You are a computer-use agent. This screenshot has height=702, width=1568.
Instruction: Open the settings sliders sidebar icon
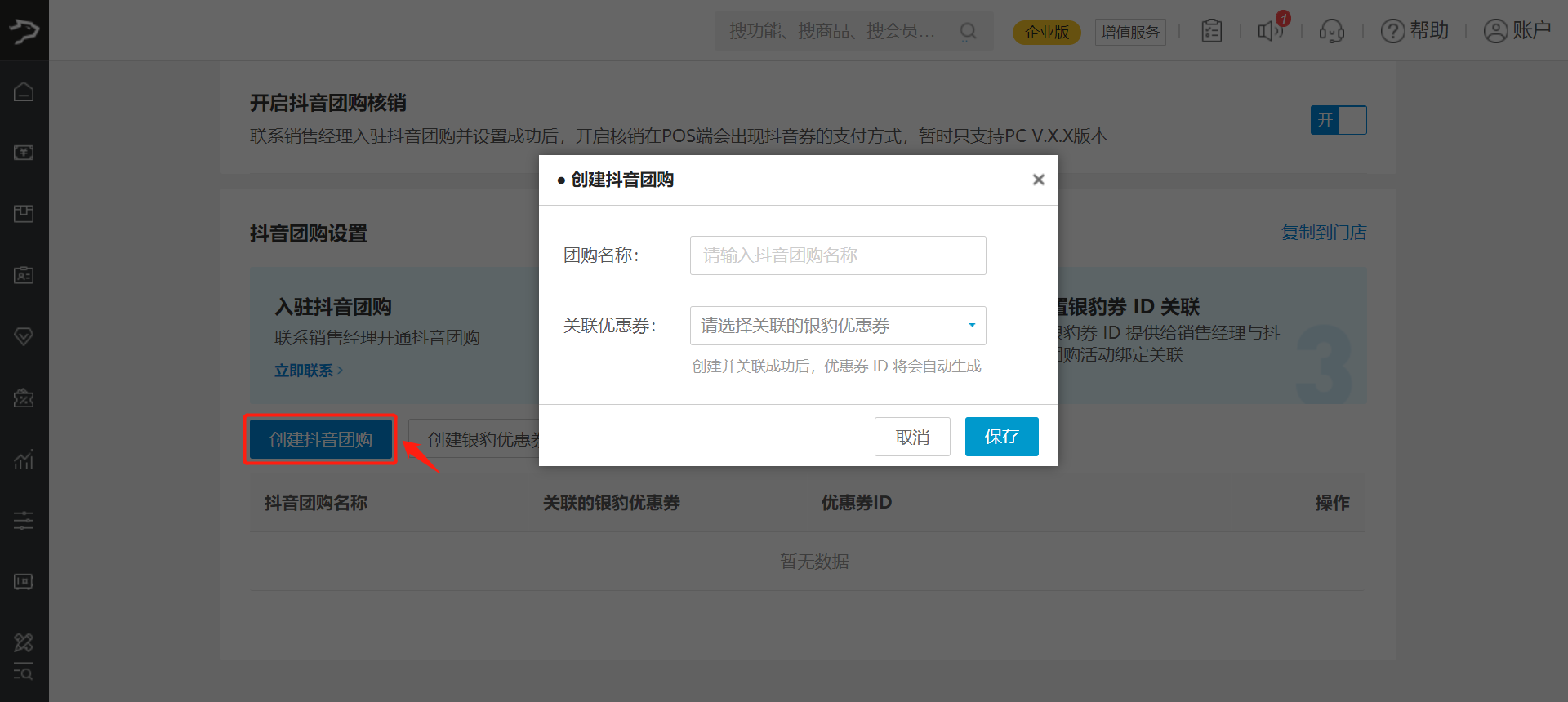24,520
